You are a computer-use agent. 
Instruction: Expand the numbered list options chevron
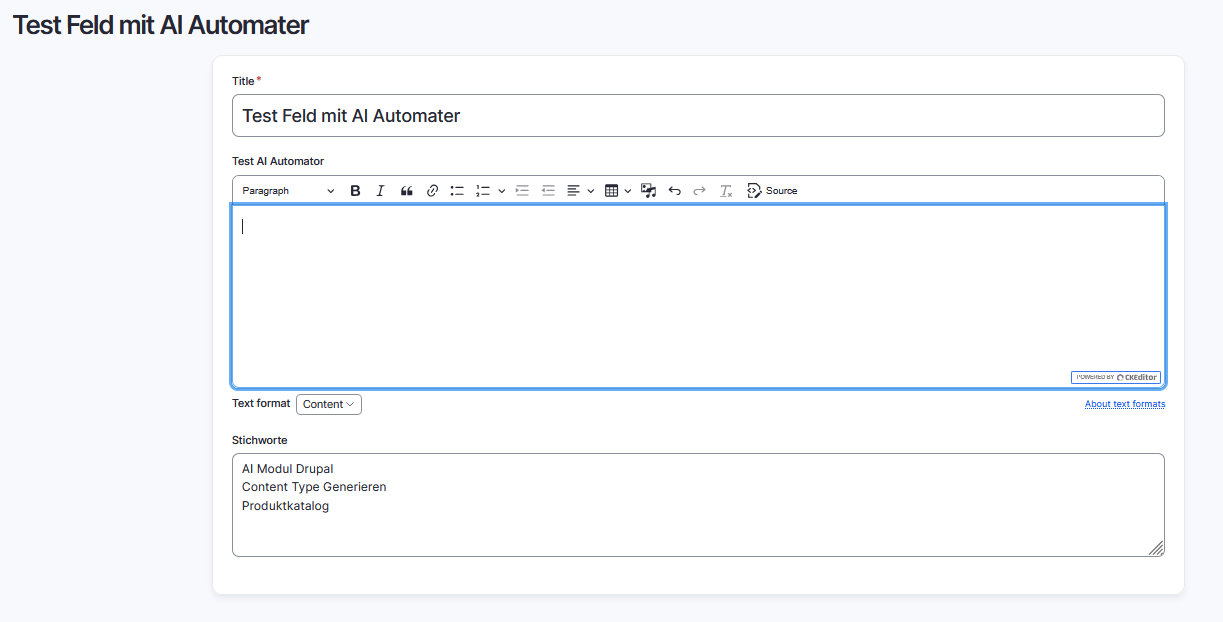[x=501, y=190]
